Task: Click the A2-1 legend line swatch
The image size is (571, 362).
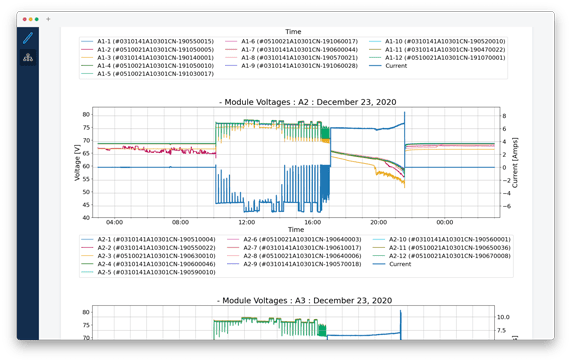Action: tap(87, 239)
